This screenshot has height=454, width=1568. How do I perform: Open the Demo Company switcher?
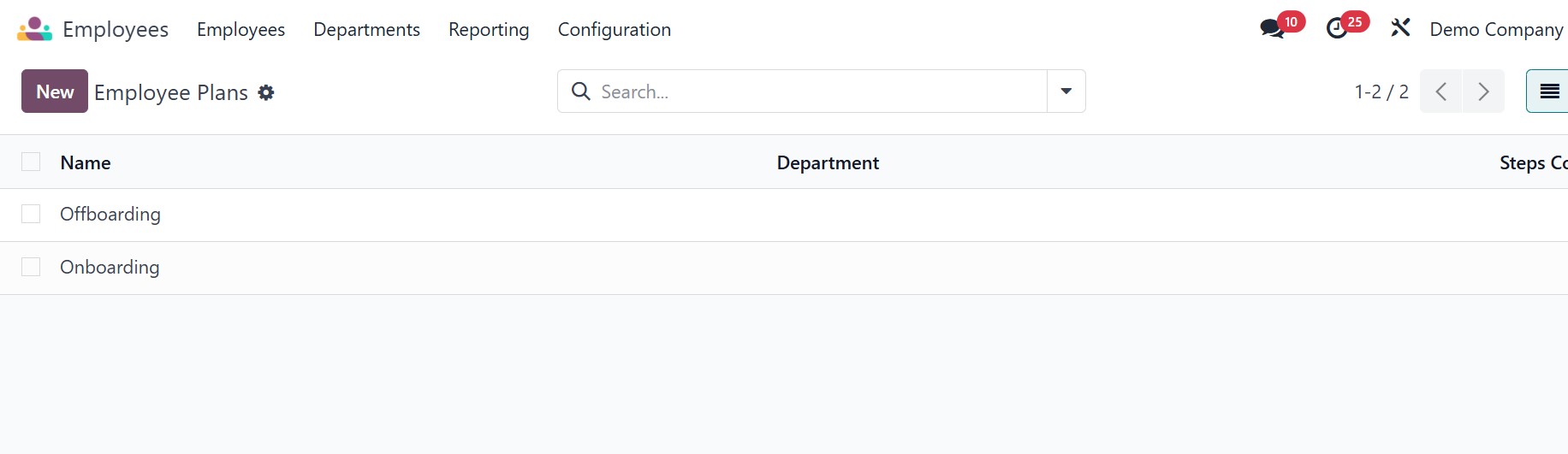pyautogui.click(x=1496, y=29)
